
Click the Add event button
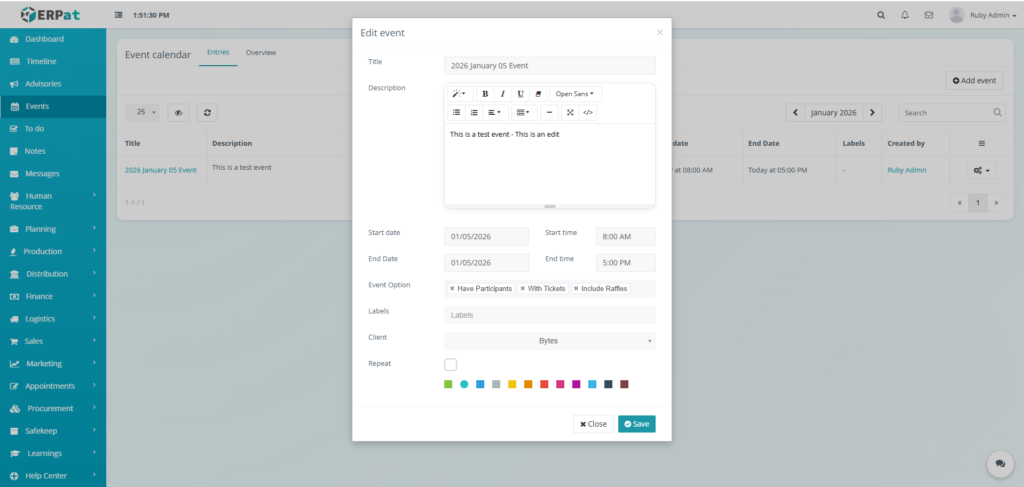click(x=974, y=80)
